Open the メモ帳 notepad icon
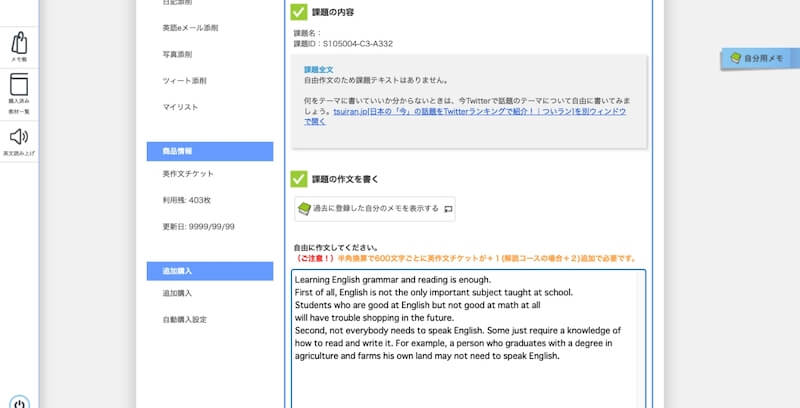The width and height of the screenshot is (800, 408). (x=19, y=43)
